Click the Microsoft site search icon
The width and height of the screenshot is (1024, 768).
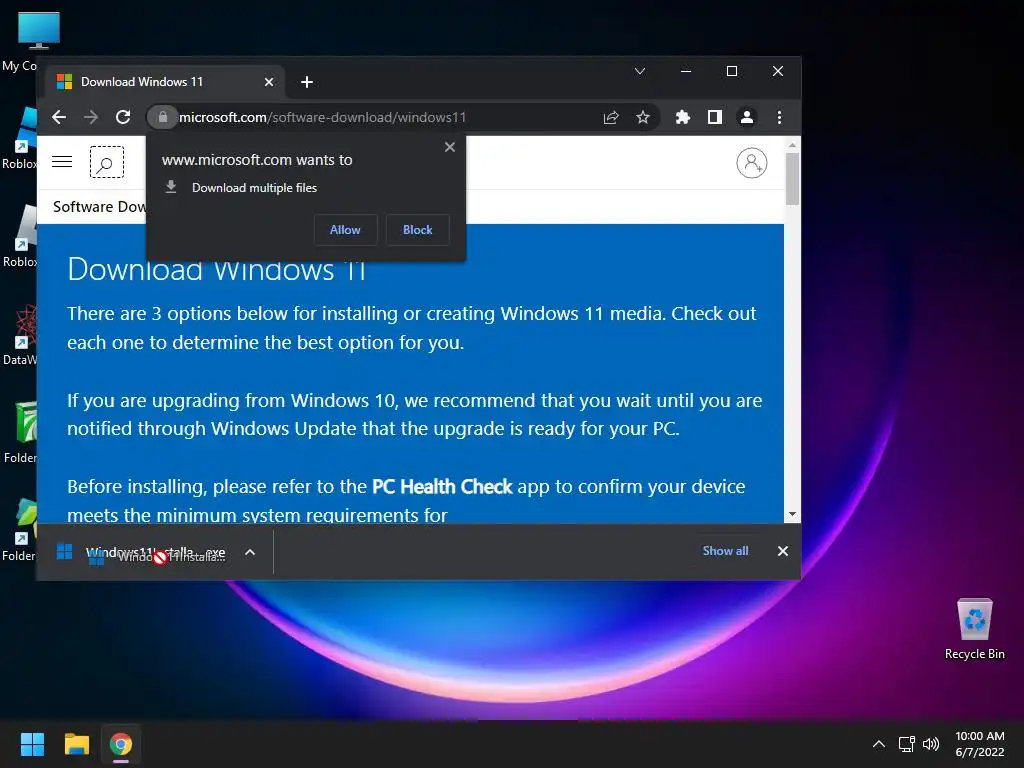point(106,163)
